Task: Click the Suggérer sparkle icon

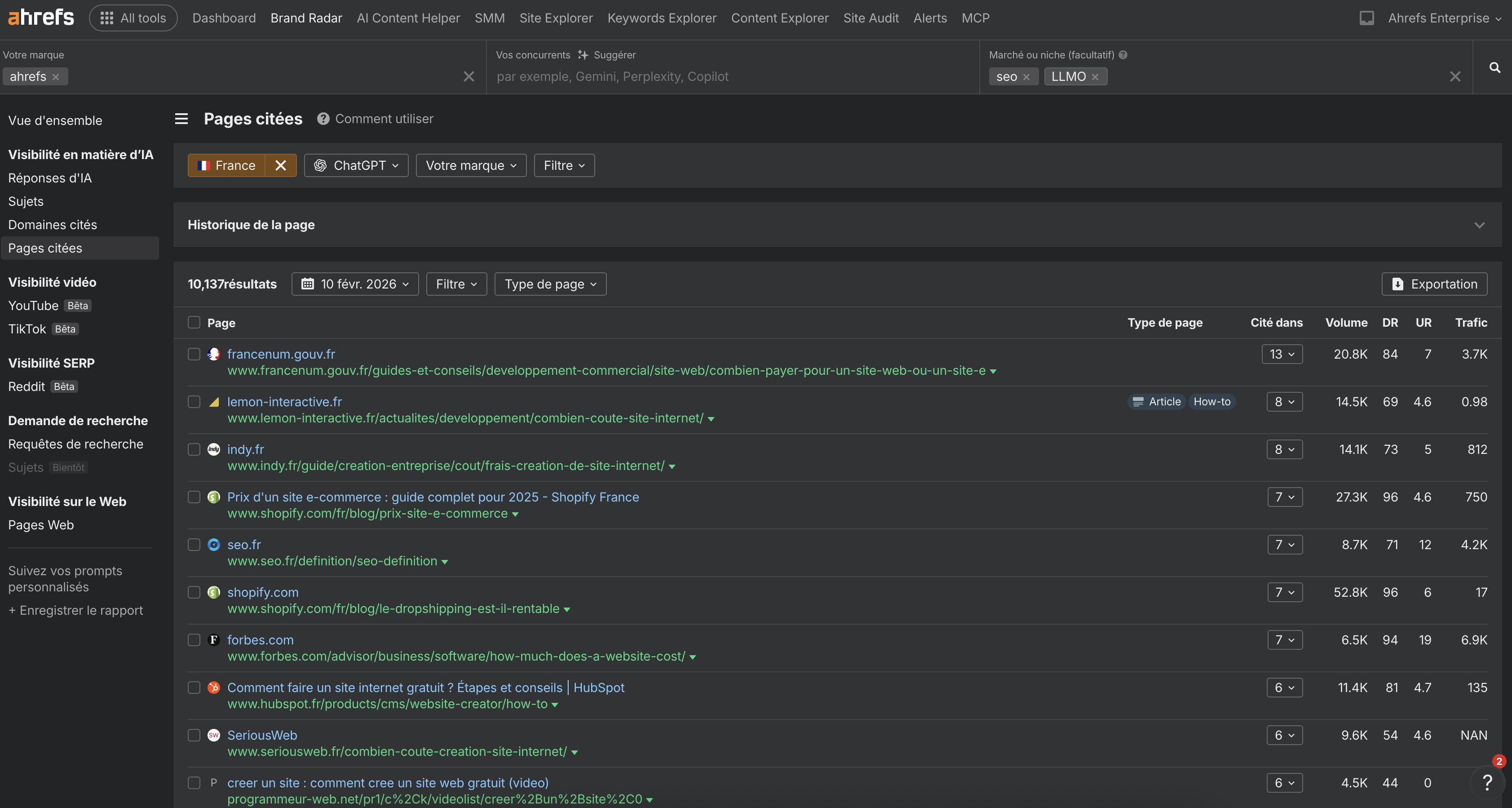Action: point(582,55)
